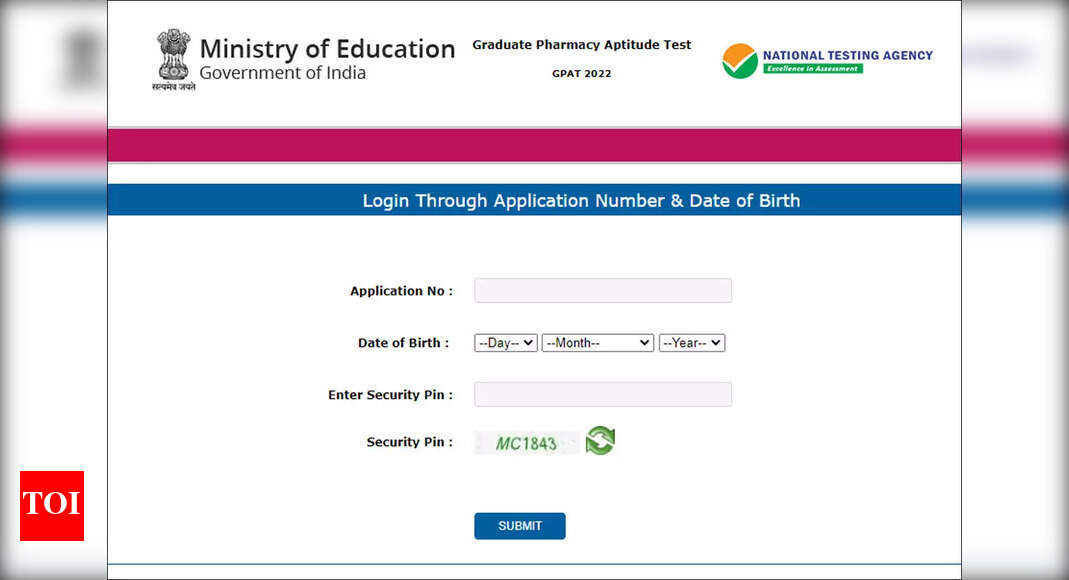
Task: Click the green refresh arrows beside the captcha
Action: coord(598,441)
